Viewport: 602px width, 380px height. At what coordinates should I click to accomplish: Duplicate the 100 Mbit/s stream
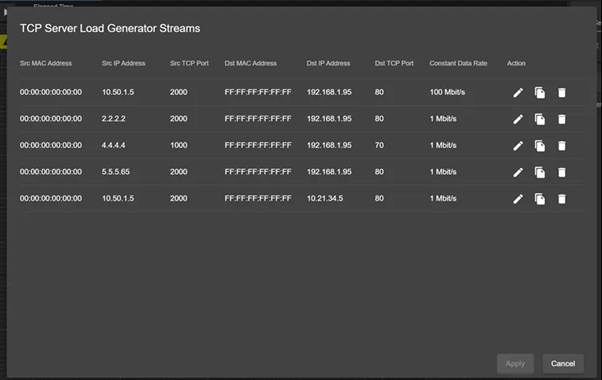tap(540, 93)
